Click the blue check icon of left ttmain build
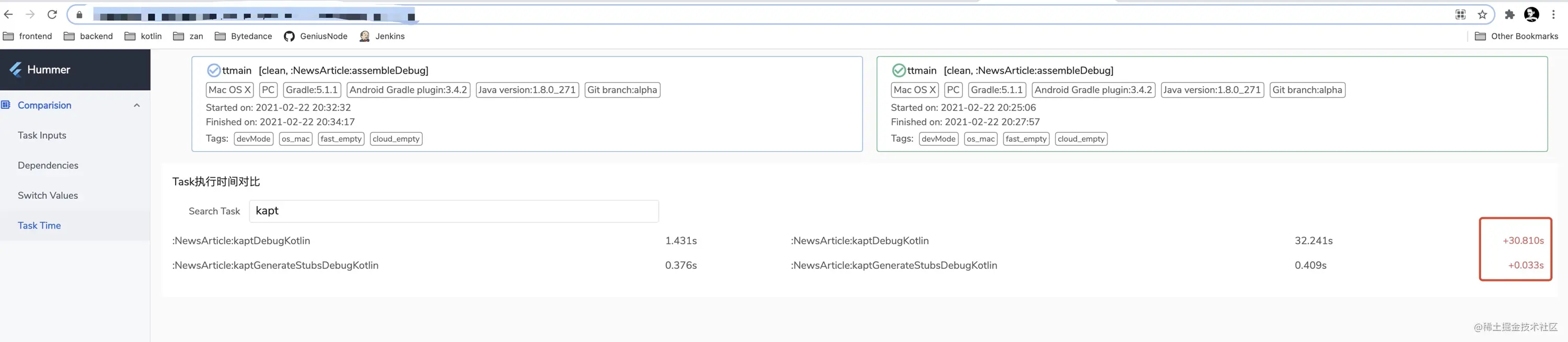1568x342 pixels. (214, 71)
